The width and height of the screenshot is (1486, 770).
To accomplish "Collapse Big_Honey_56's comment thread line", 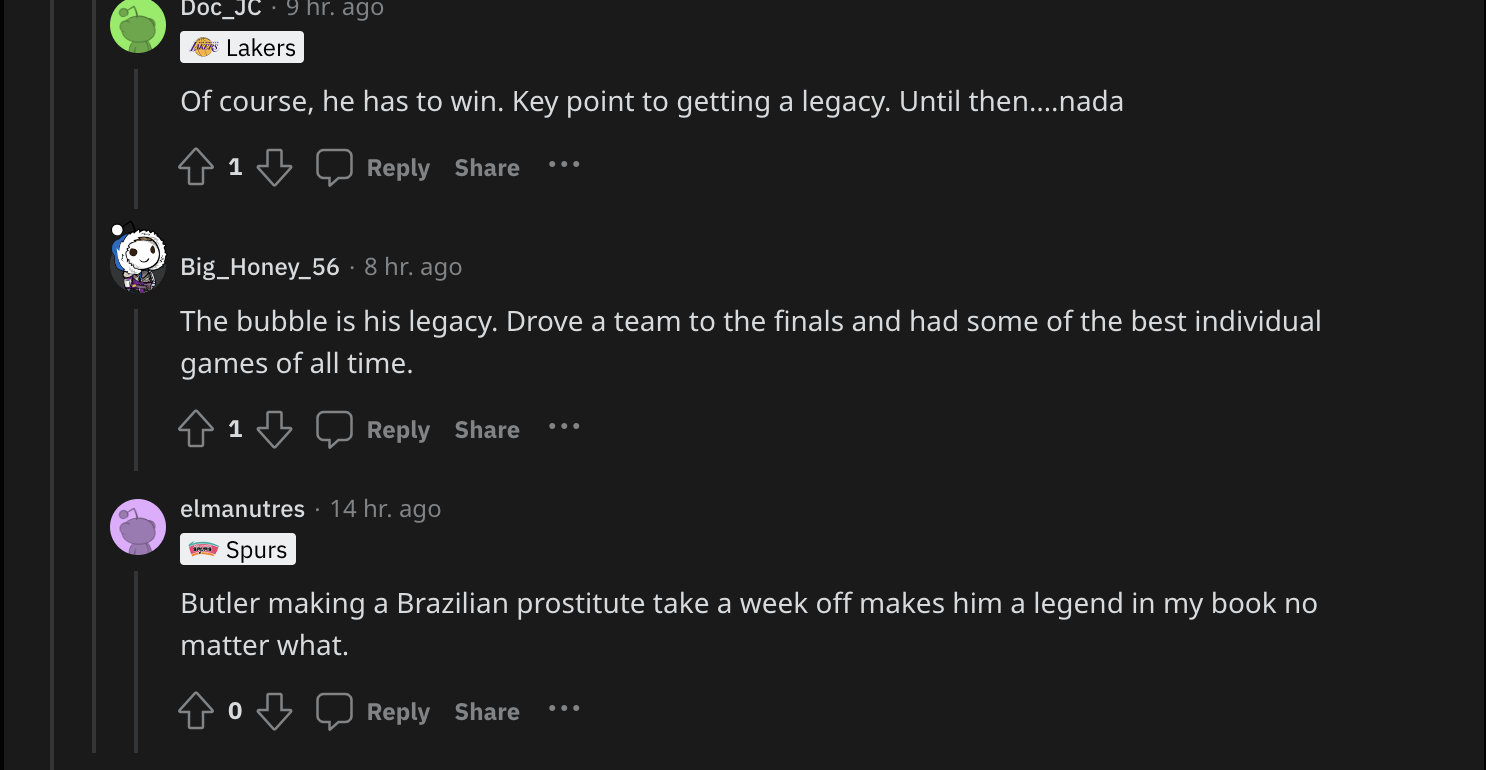I will (x=136, y=390).
